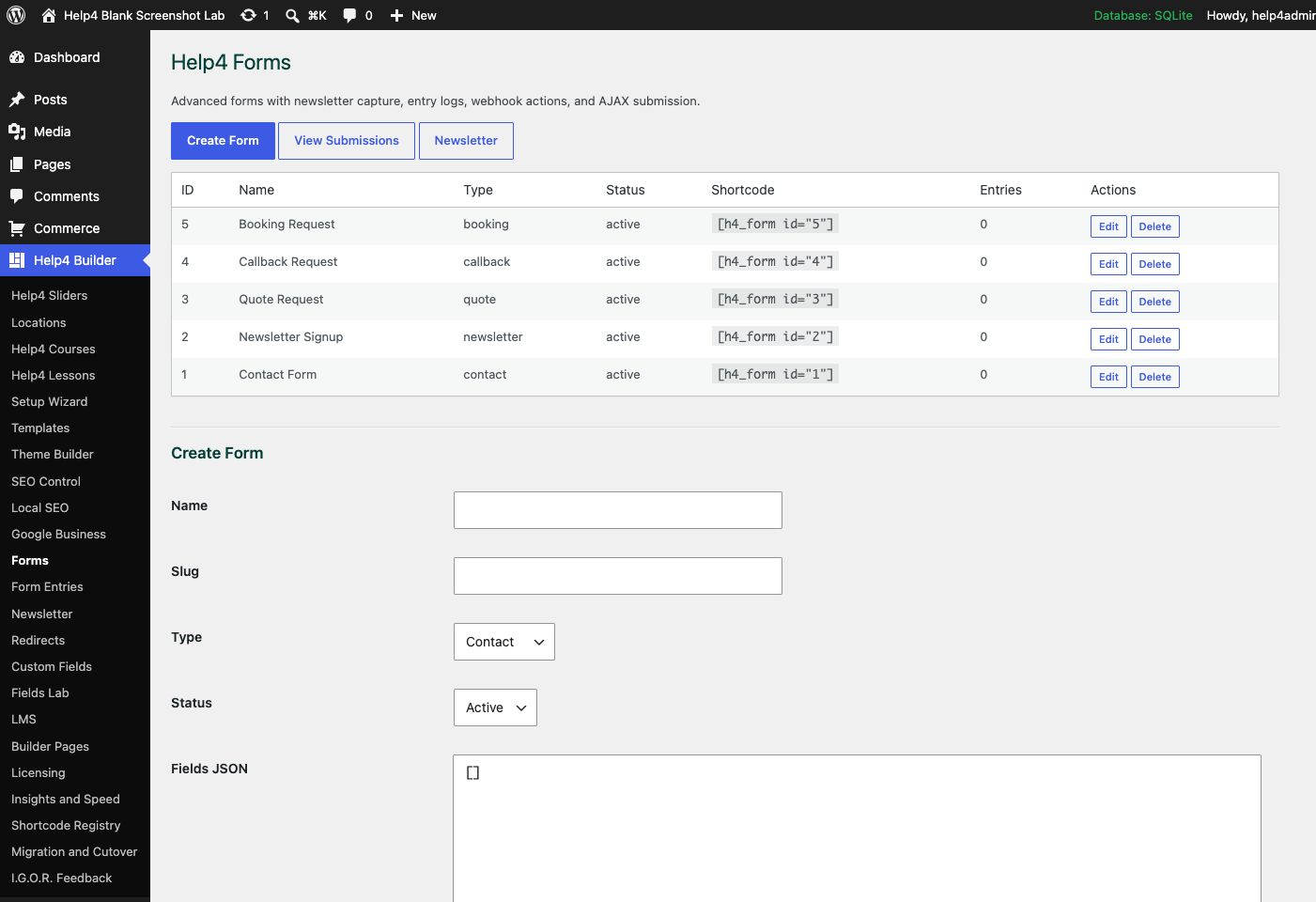Click Howdy, help4admin account link
Screen dimensions: 1316x902
(1261, 15)
